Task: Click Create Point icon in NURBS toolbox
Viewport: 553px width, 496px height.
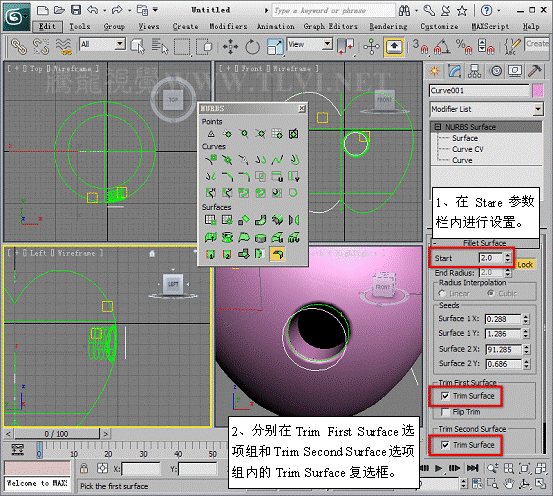Action: (x=211, y=134)
